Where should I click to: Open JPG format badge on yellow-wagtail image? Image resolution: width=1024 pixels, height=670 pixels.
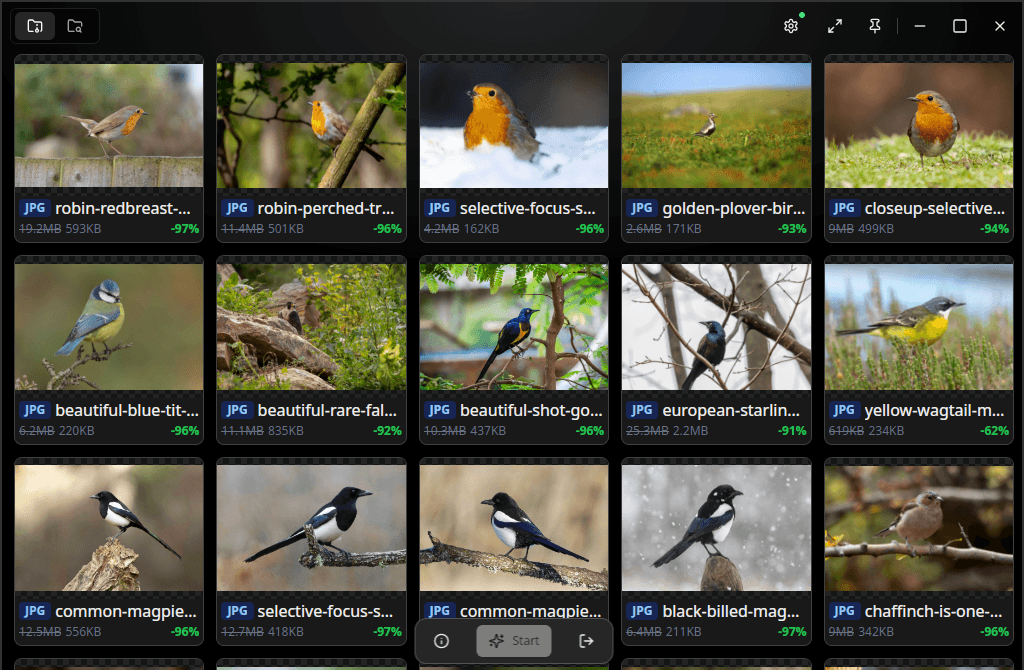click(x=845, y=409)
